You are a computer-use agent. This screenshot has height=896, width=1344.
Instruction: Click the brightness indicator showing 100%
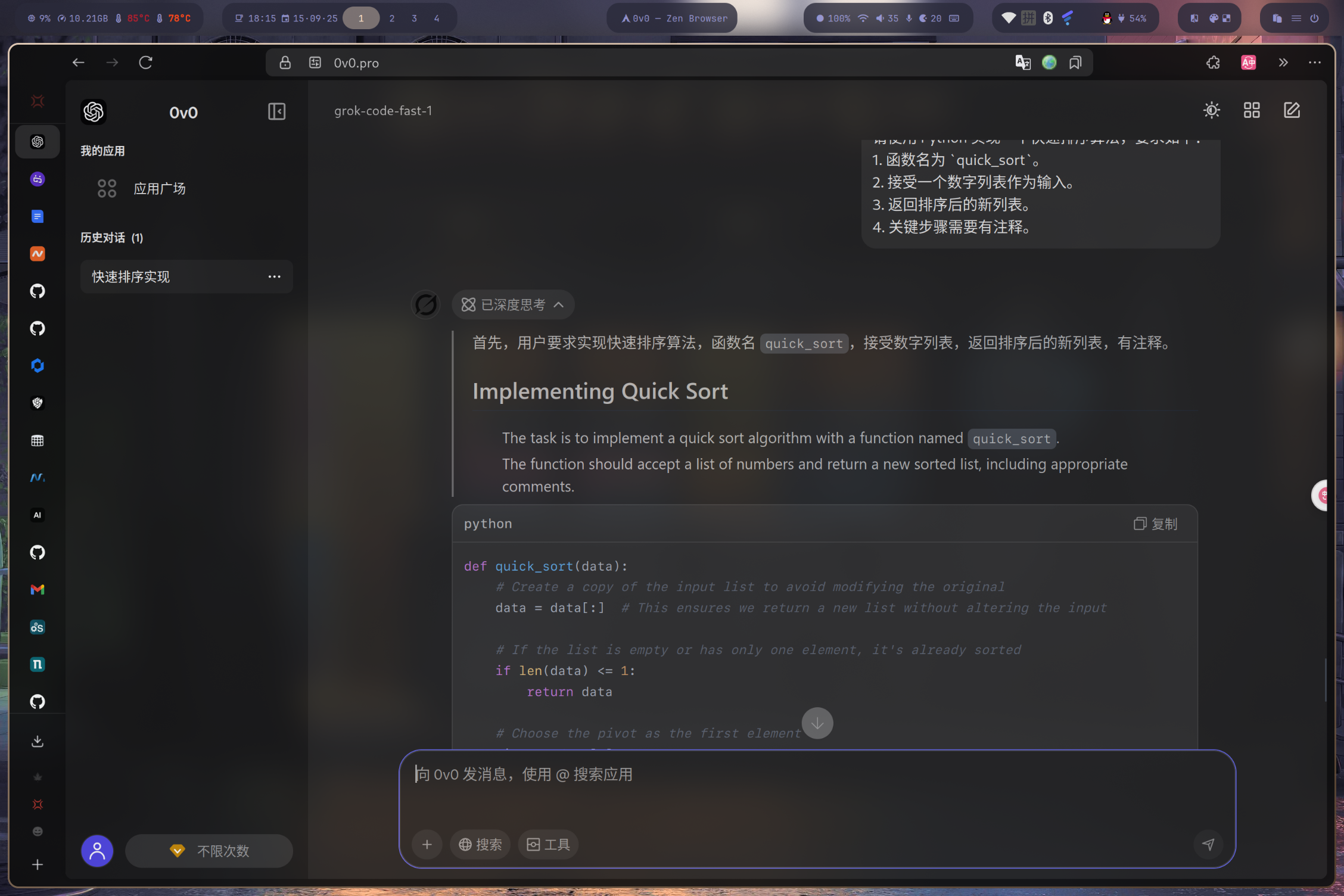pos(833,18)
